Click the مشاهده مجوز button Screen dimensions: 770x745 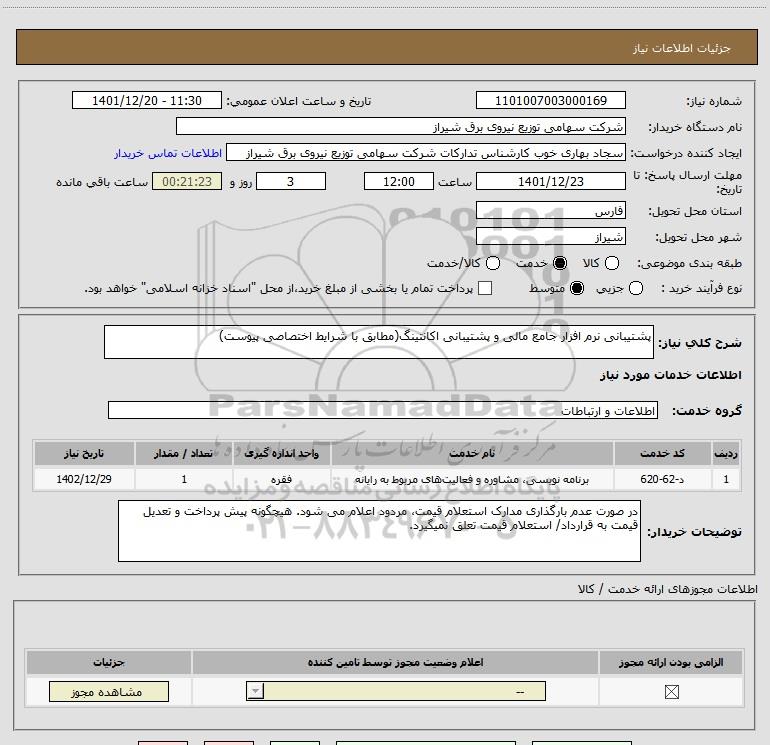point(109,691)
